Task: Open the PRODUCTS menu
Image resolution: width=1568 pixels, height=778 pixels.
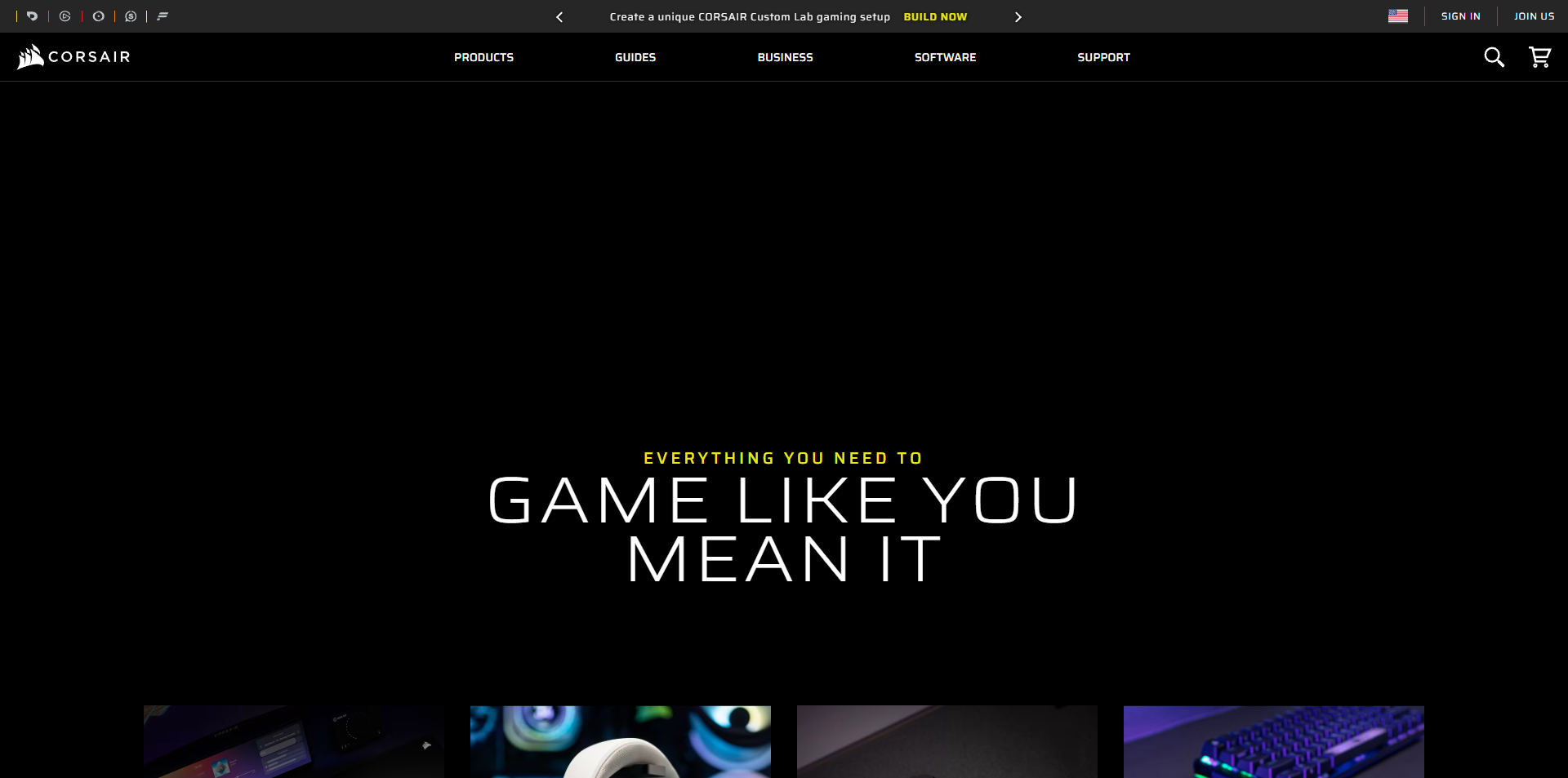Action: coord(483,57)
